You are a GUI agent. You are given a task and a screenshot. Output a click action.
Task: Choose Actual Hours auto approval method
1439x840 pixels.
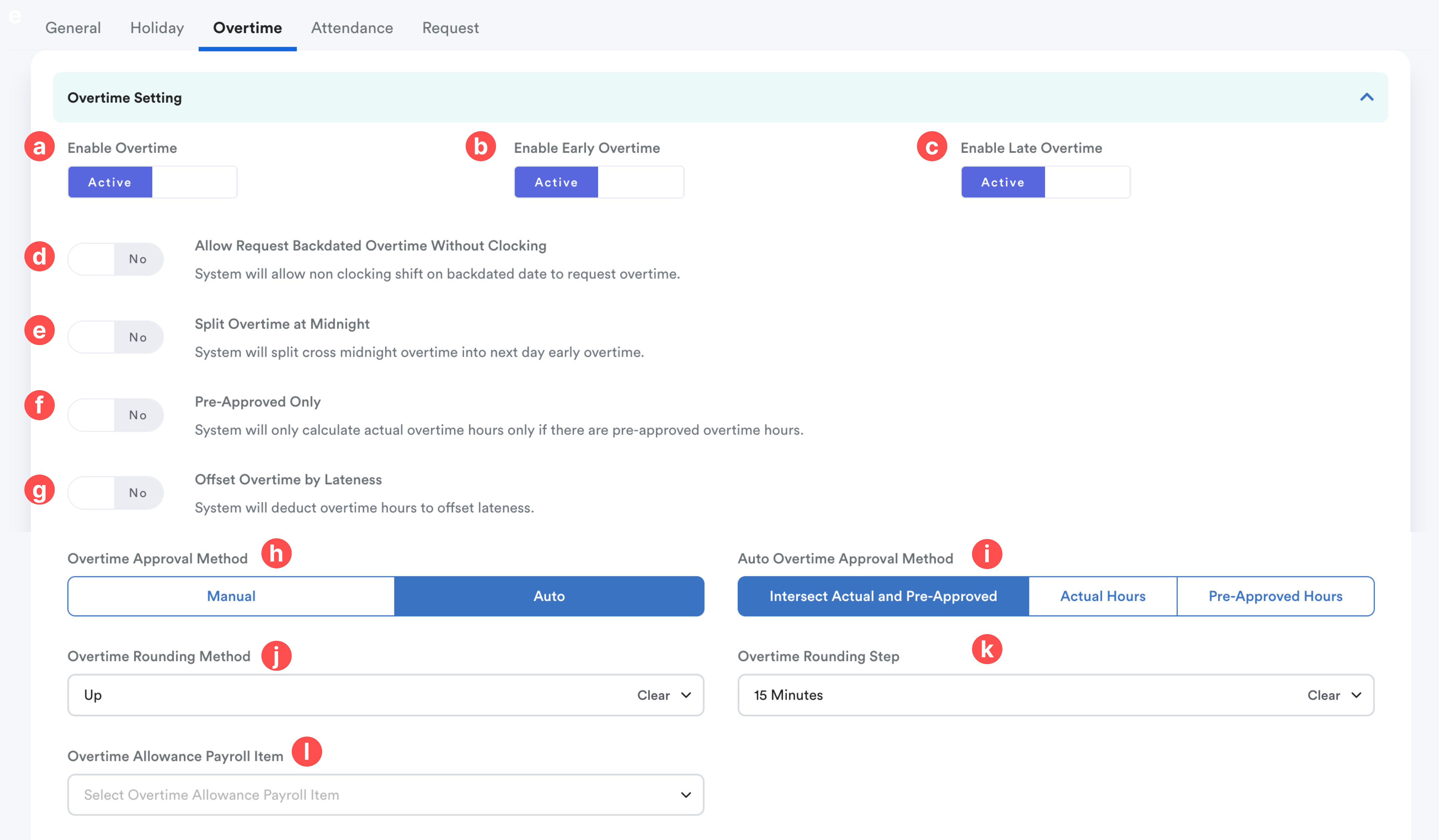click(1103, 596)
